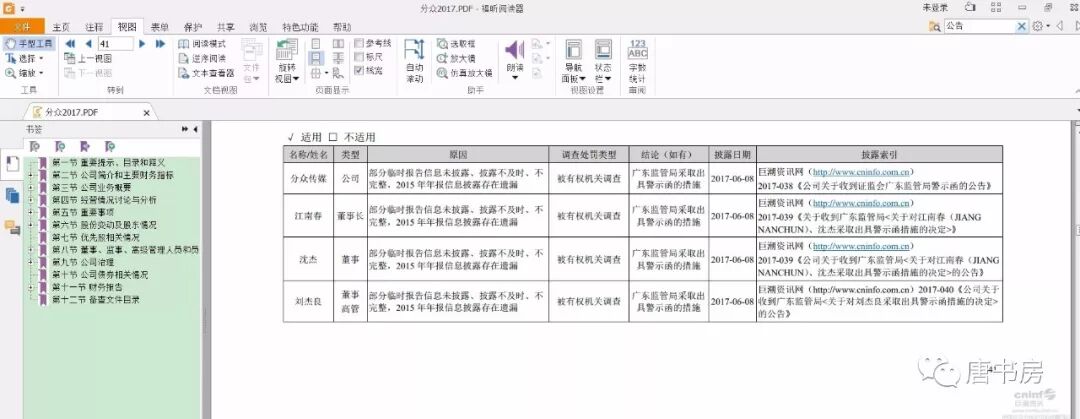Expand the 第十一节 财务报告 bookmark node

coord(30,287)
